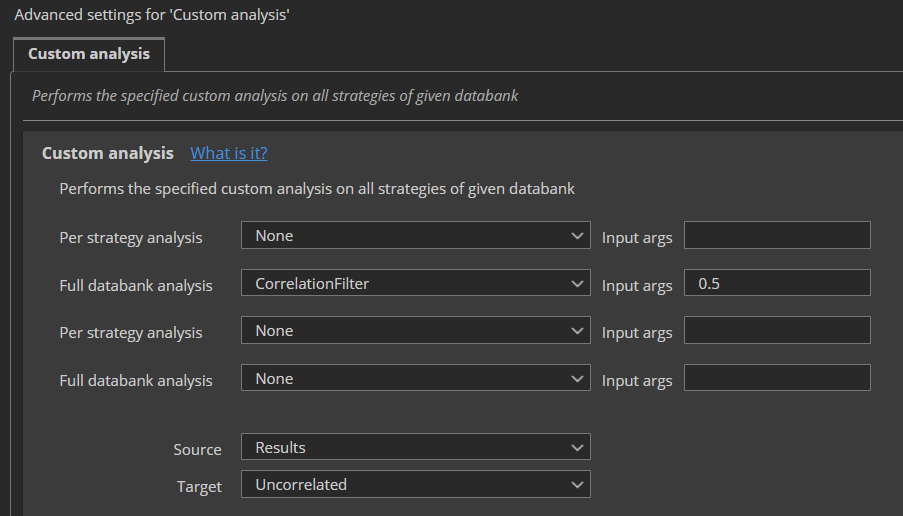Click the italic description text under the tab
This screenshot has width=903, height=516.
275,96
